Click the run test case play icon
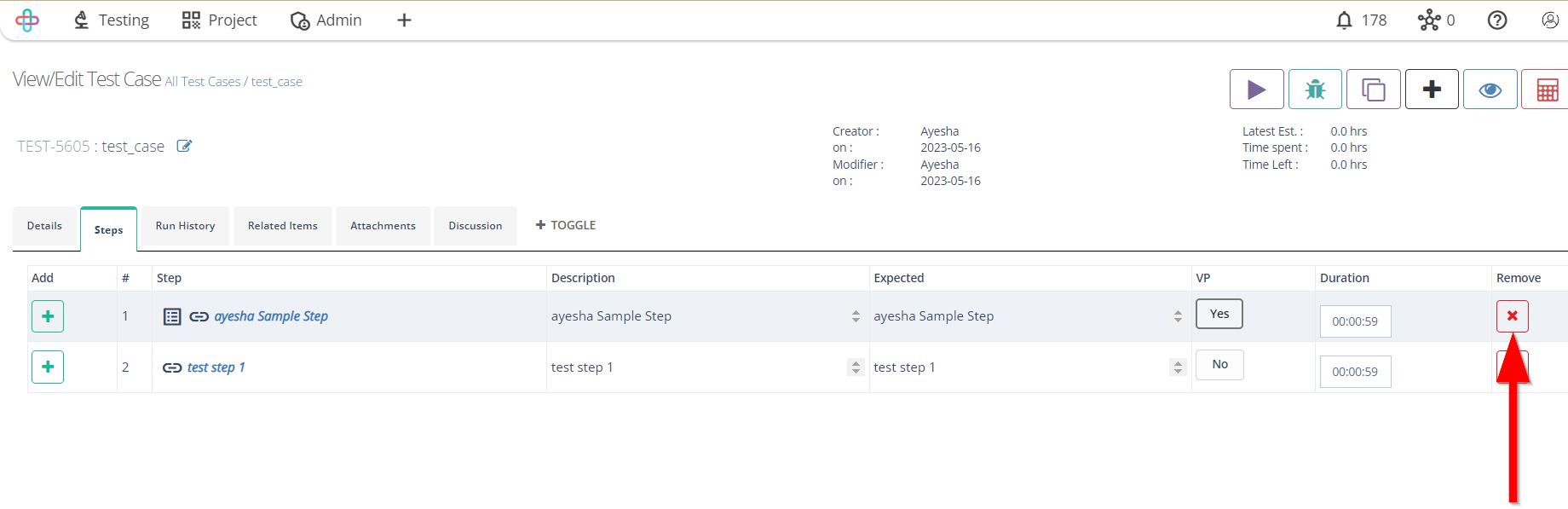 [x=1256, y=90]
